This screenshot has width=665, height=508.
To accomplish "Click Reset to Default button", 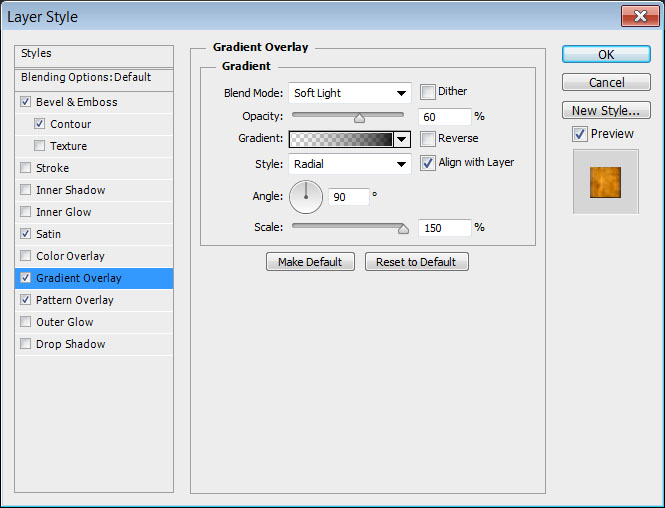I will (x=416, y=262).
